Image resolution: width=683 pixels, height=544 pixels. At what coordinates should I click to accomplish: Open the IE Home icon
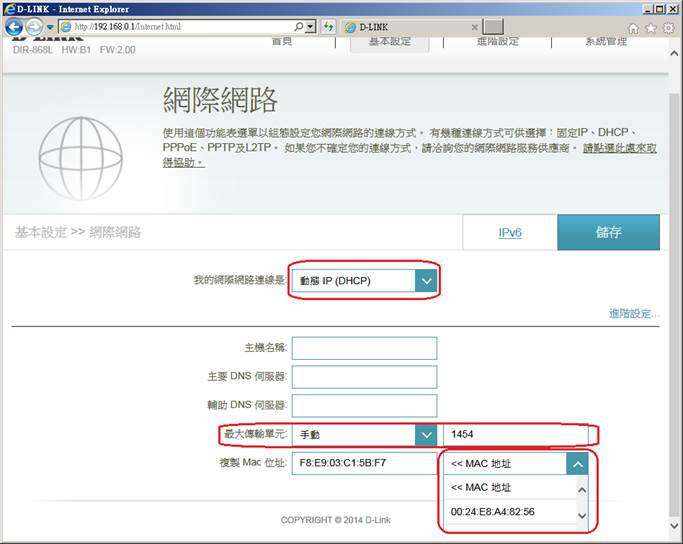point(633,27)
